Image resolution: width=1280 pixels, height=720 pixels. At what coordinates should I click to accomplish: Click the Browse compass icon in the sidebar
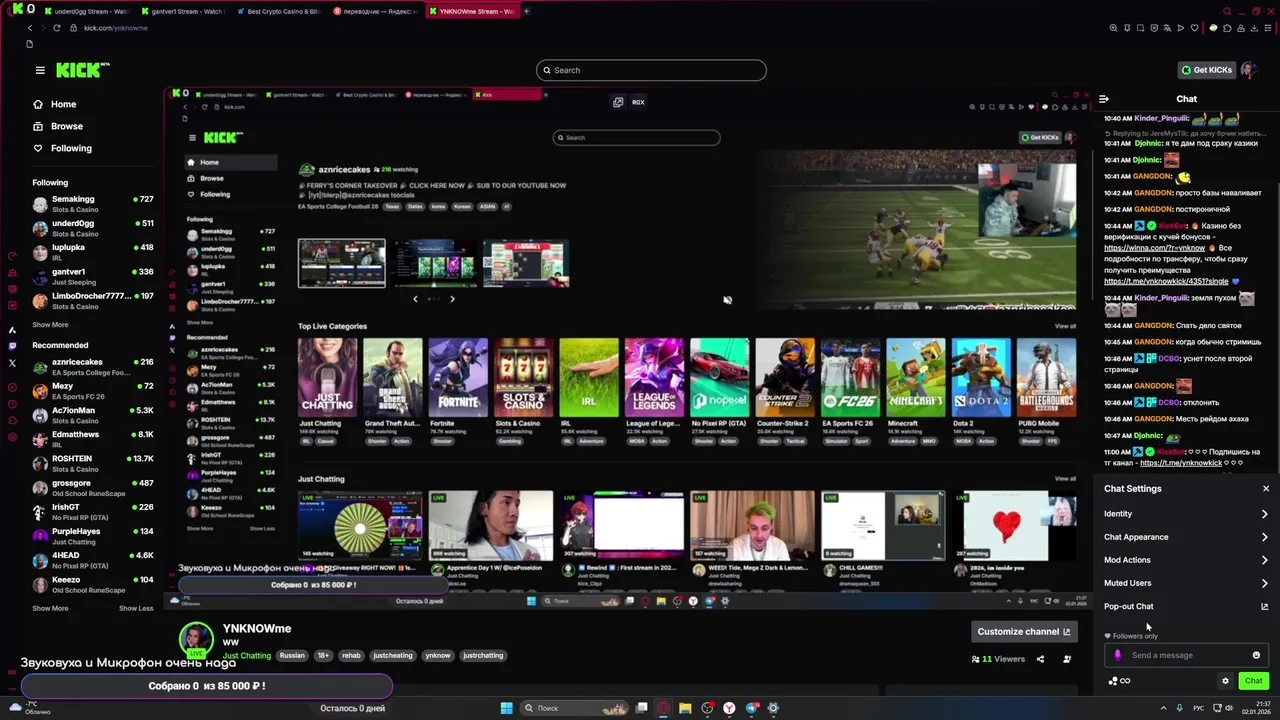click(38, 126)
